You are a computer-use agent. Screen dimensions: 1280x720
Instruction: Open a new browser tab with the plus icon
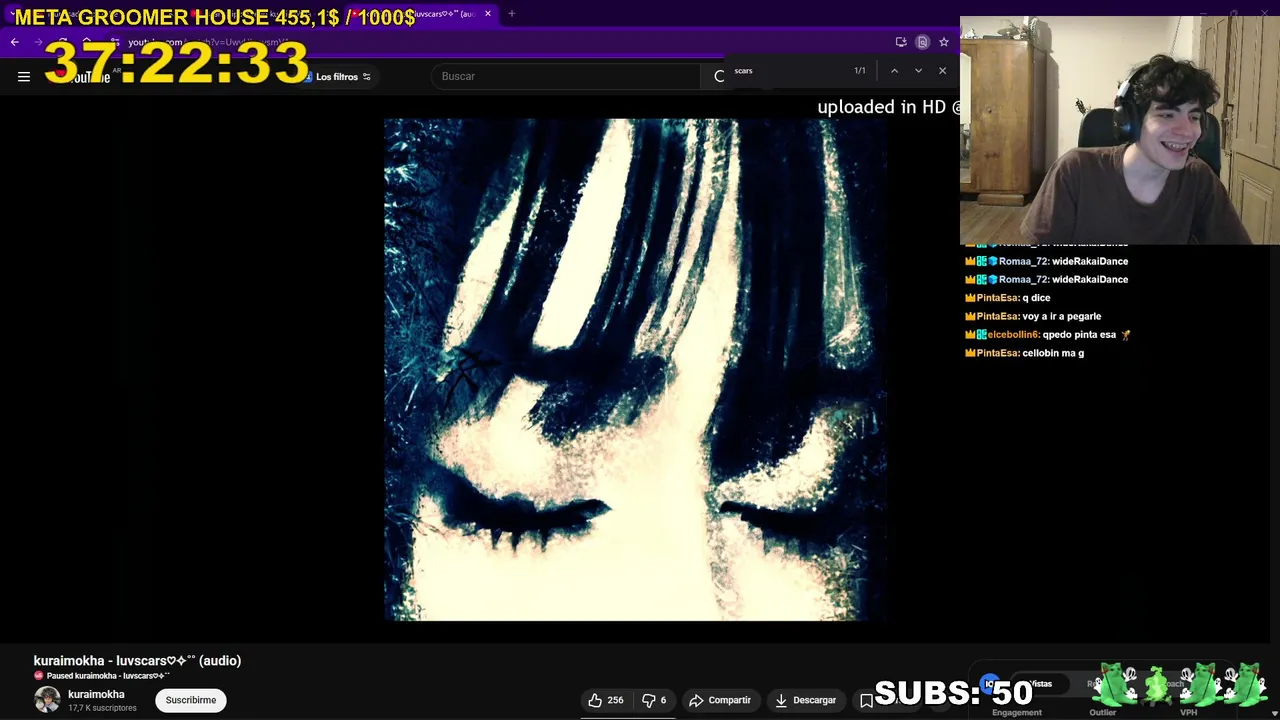tap(511, 14)
